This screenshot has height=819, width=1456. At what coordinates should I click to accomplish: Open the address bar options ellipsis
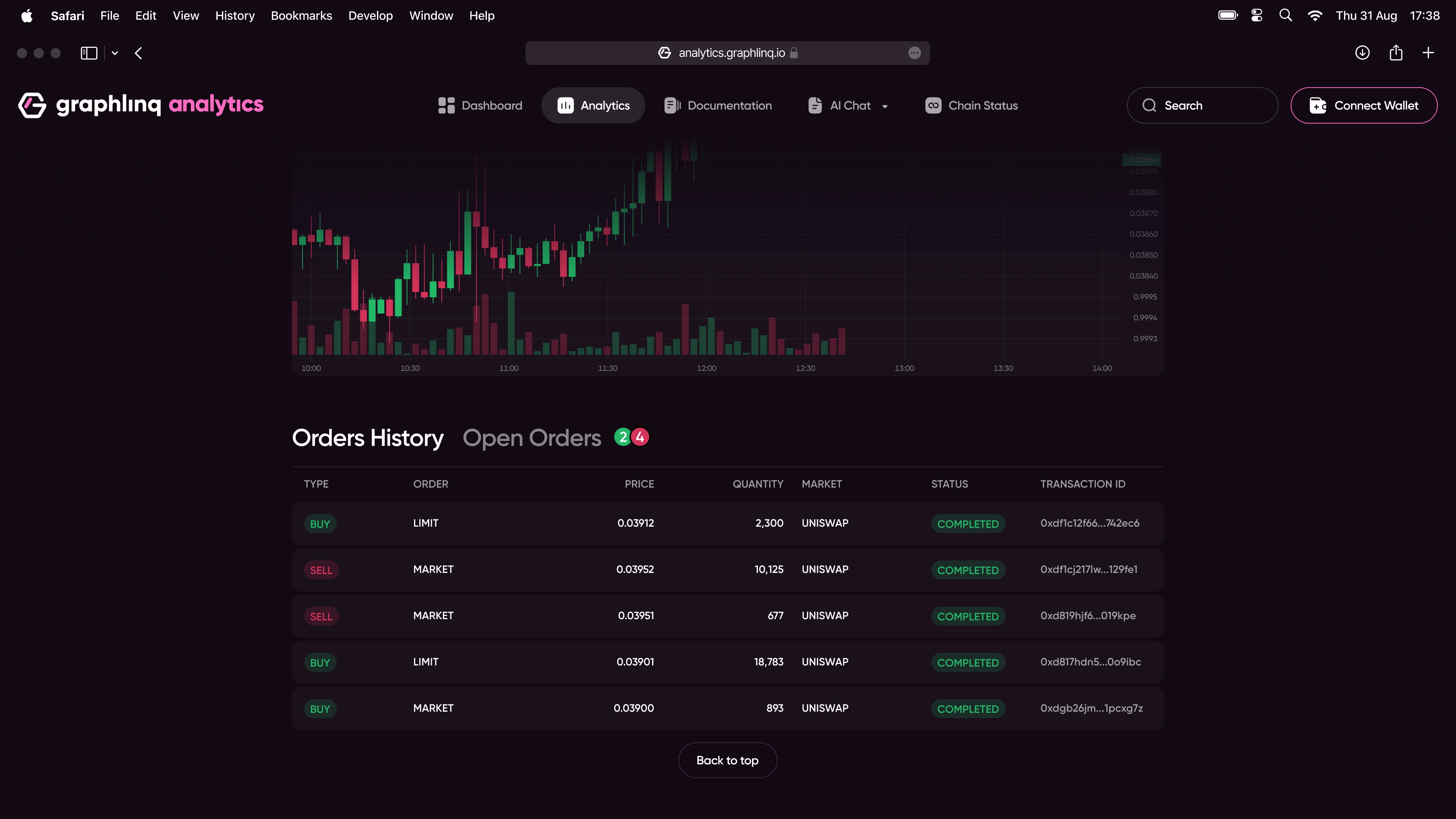915,53
